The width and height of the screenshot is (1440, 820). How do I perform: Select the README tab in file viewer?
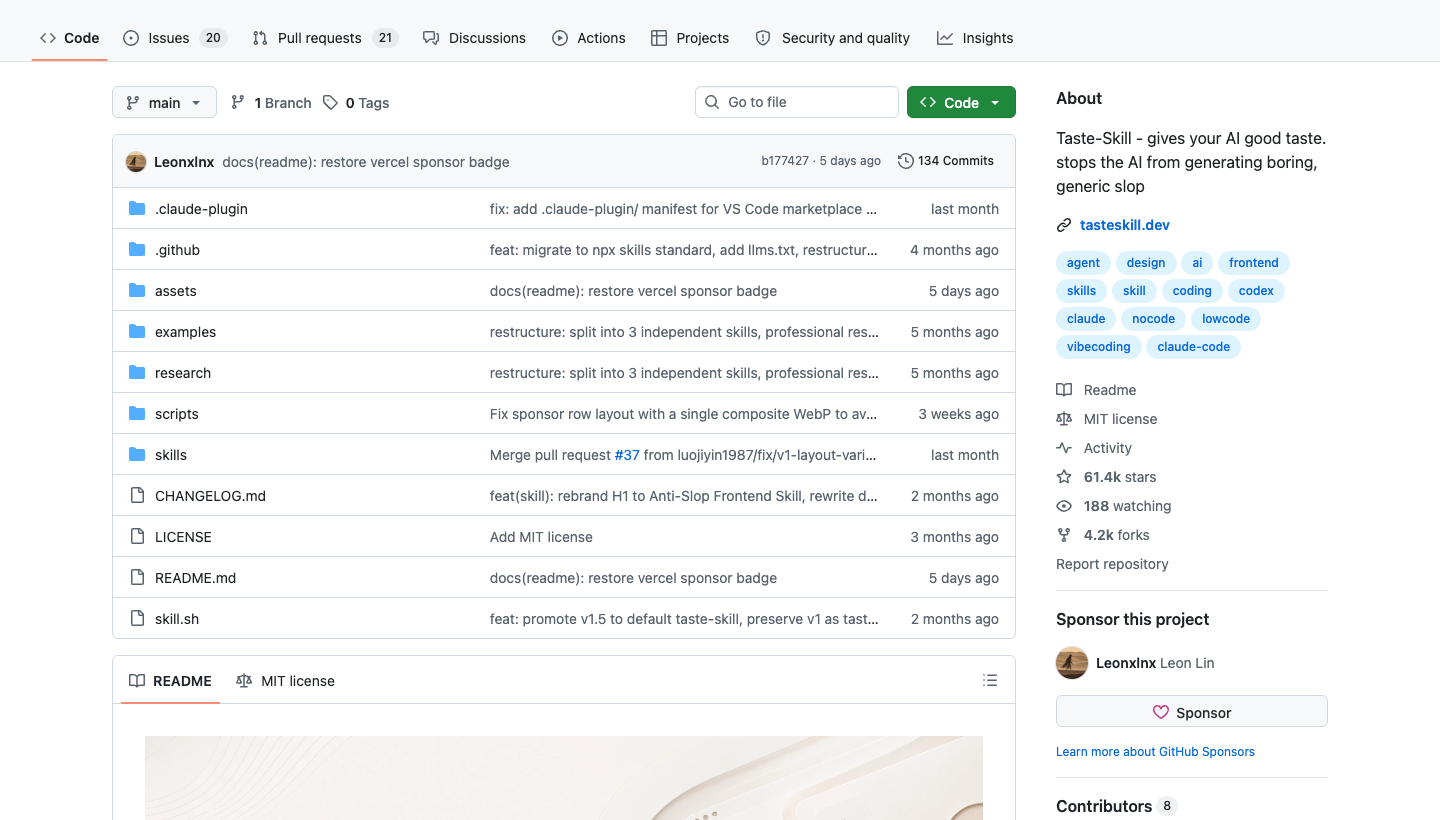[170, 681]
